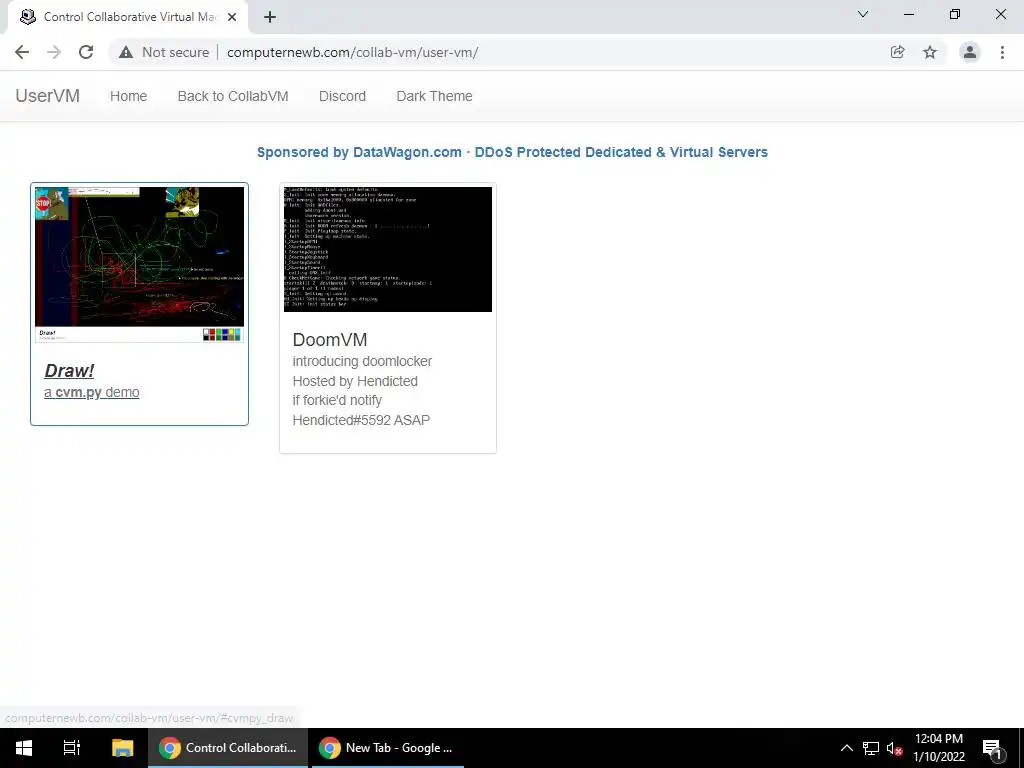Click the address bar URL
The height and width of the screenshot is (768, 1024).
(x=353, y=52)
